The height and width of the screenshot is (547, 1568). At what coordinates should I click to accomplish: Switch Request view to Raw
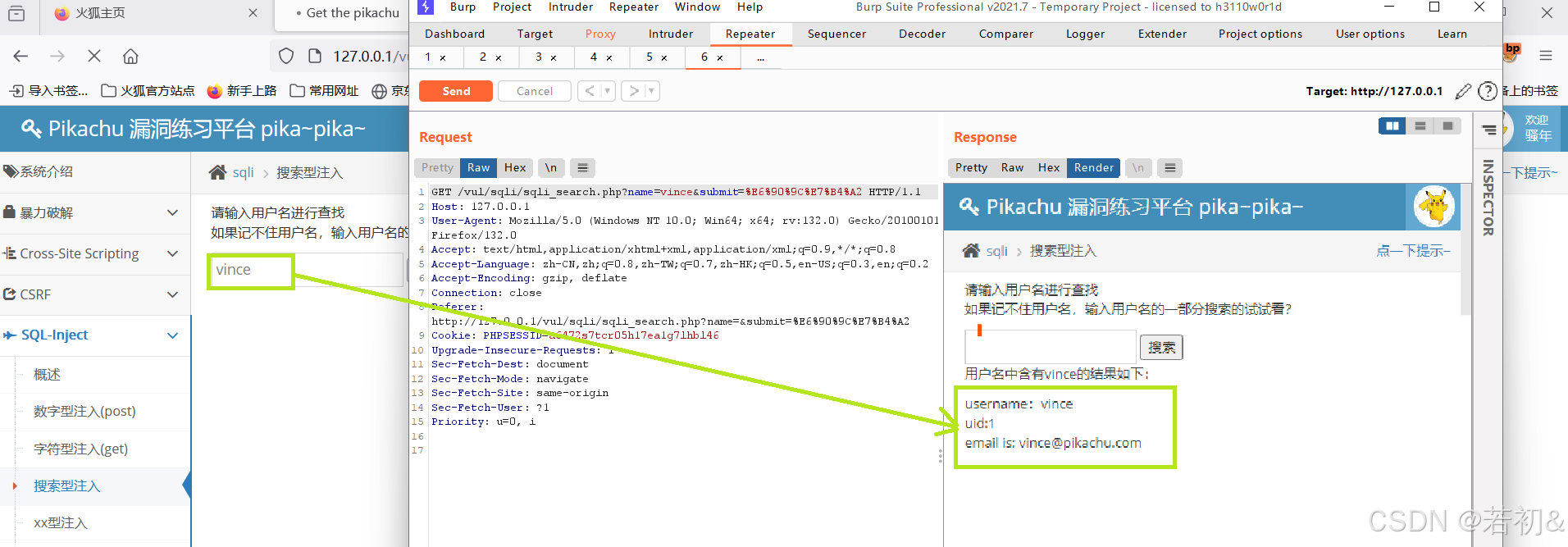478,167
